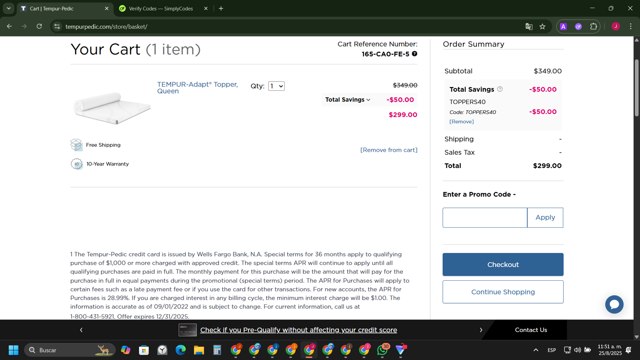Image resolution: width=640 pixels, height=360 pixels.
Task: Open Microsoft Store from taskbar
Action: (x=144, y=350)
